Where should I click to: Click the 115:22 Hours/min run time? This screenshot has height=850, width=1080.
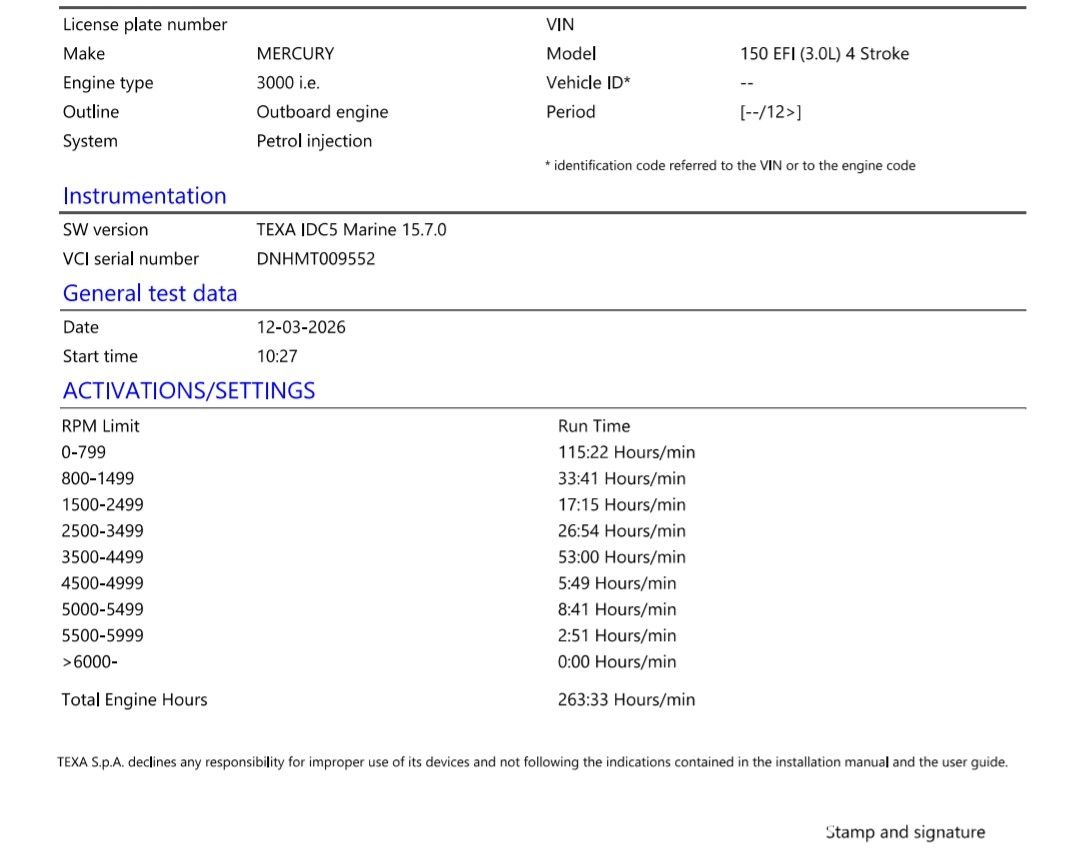[x=626, y=452]
